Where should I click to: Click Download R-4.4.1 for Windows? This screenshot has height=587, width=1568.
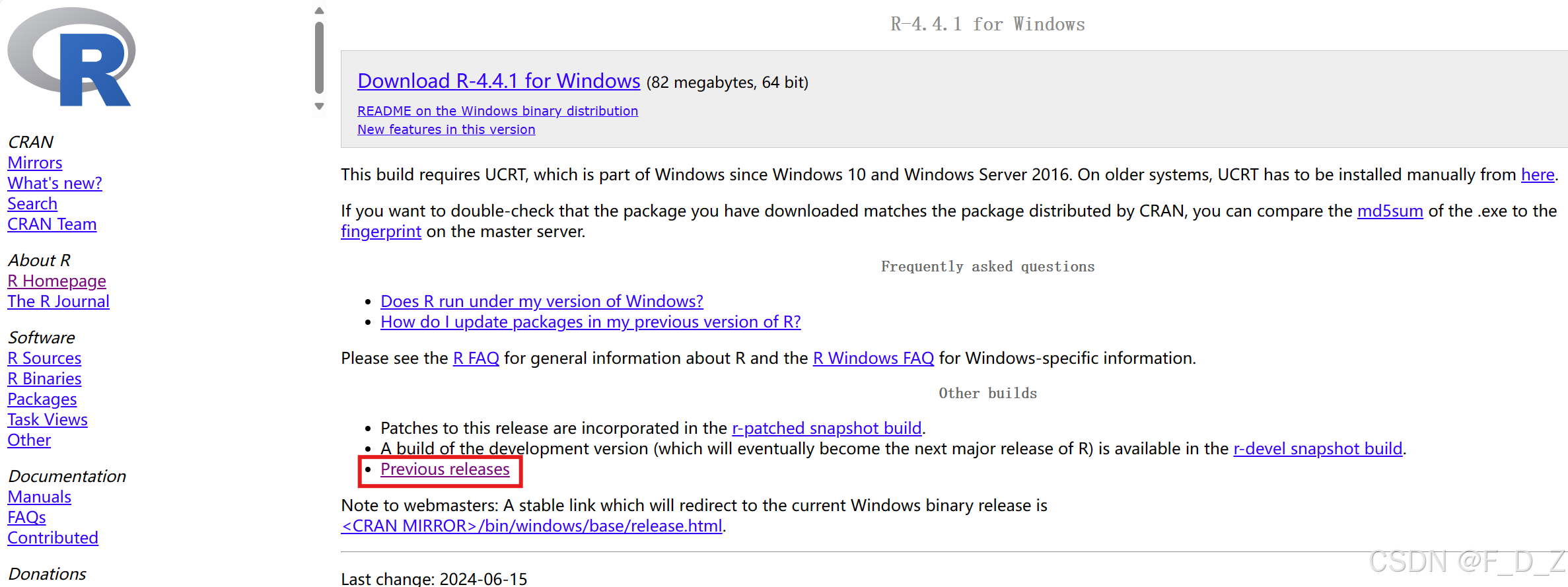pyautogui.click(x=499, y=81)
